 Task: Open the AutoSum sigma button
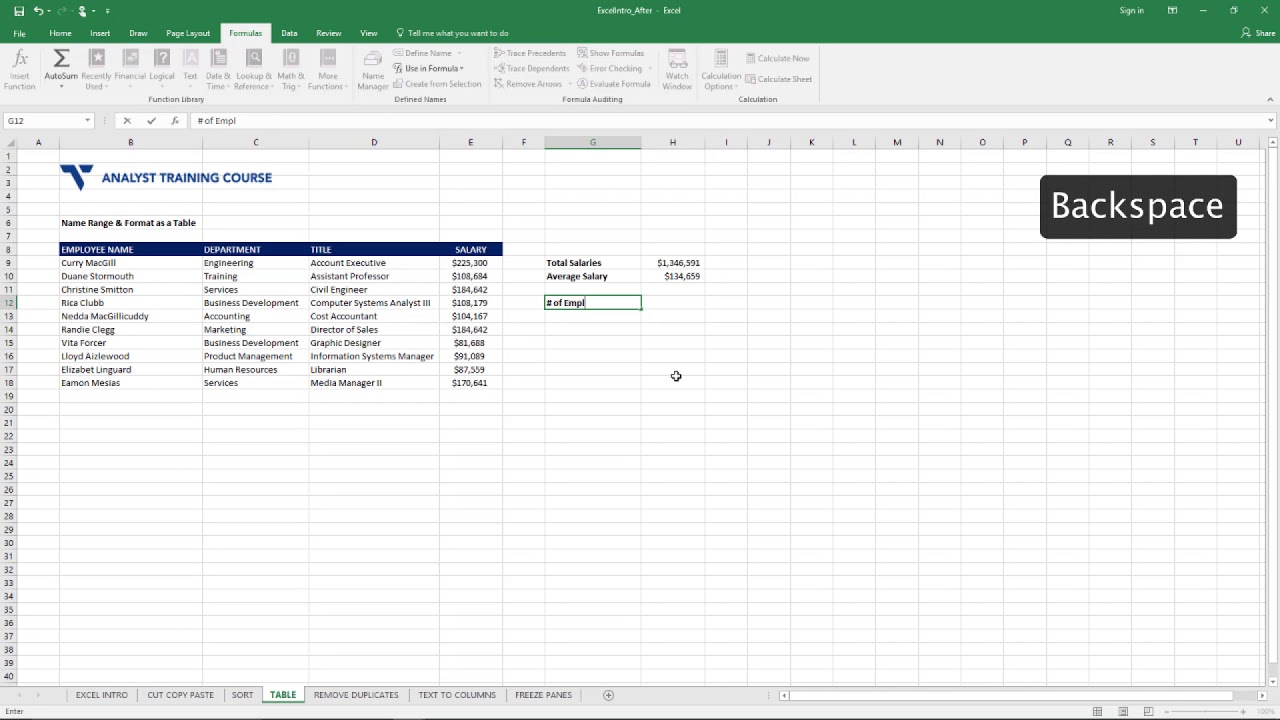[x=61, y=70]
